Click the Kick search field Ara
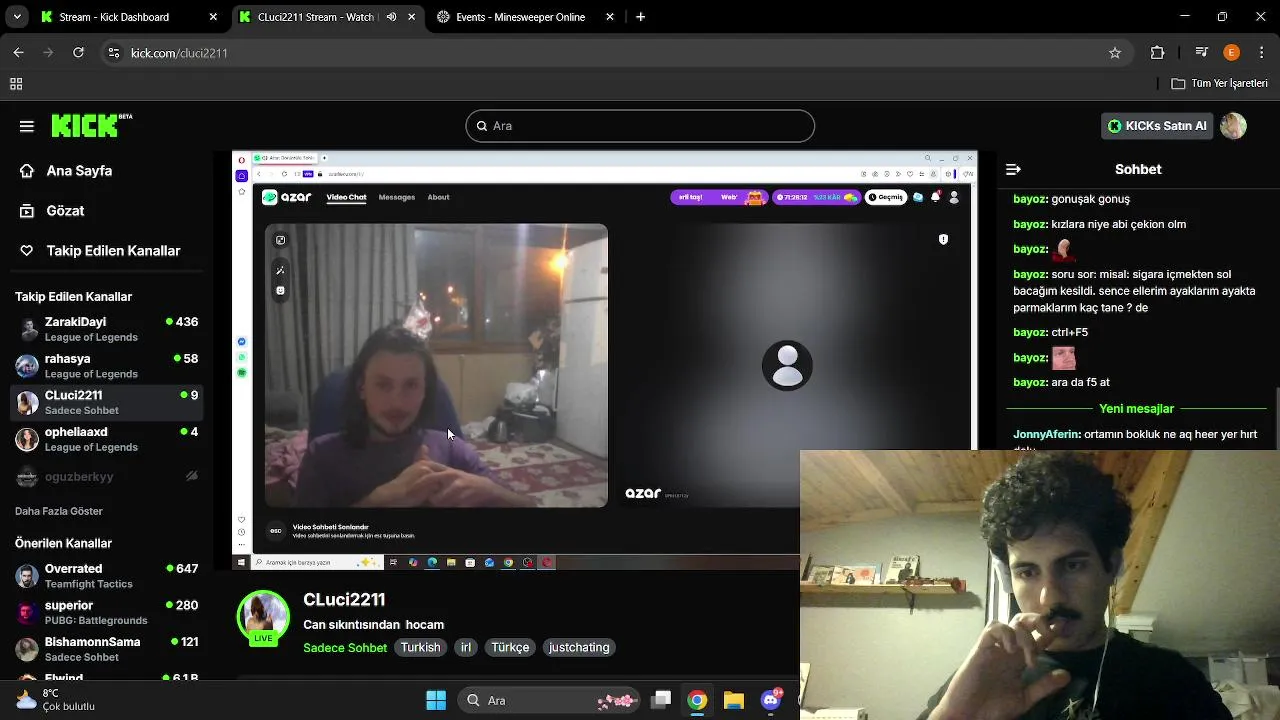 (x=640, y=126)
